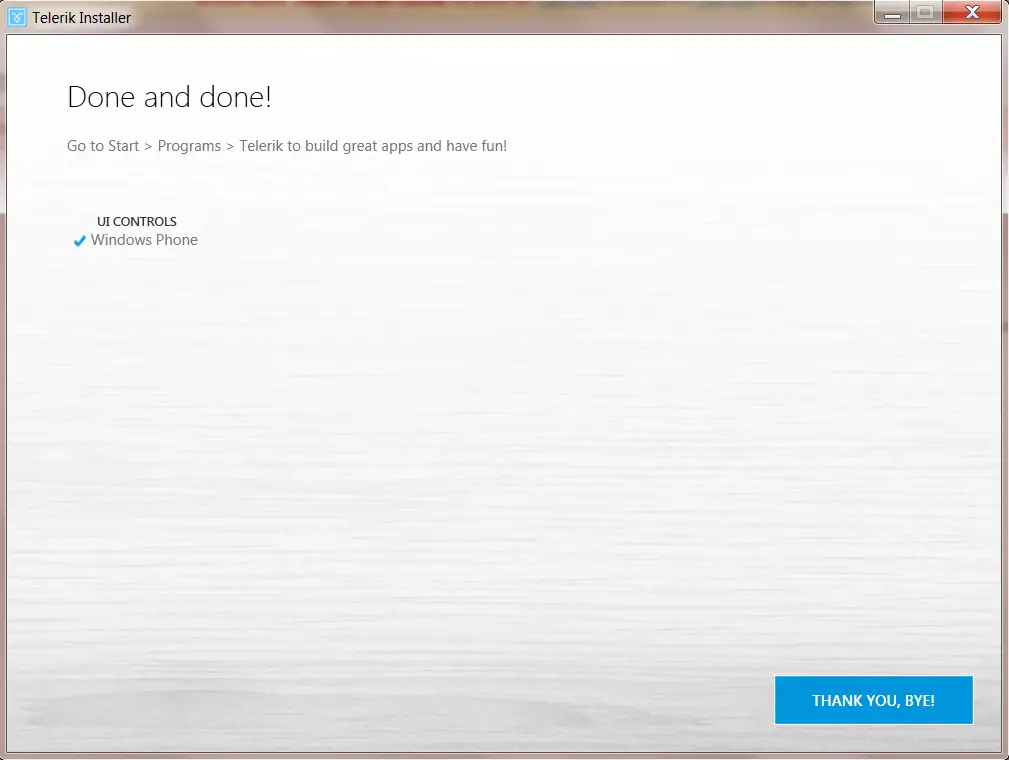
Task: Select the Windows Phone item text
Action: click(x=144, y=240)
